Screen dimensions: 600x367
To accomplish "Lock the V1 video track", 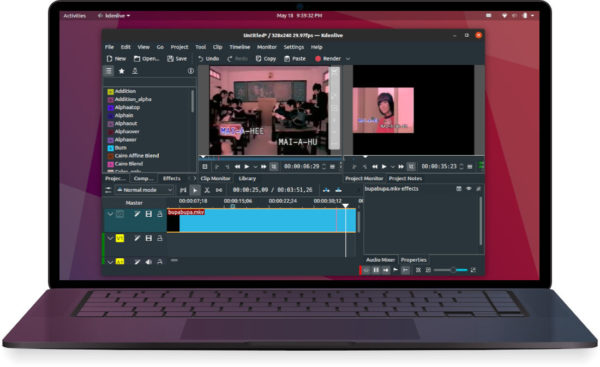I will click(160, 238).
